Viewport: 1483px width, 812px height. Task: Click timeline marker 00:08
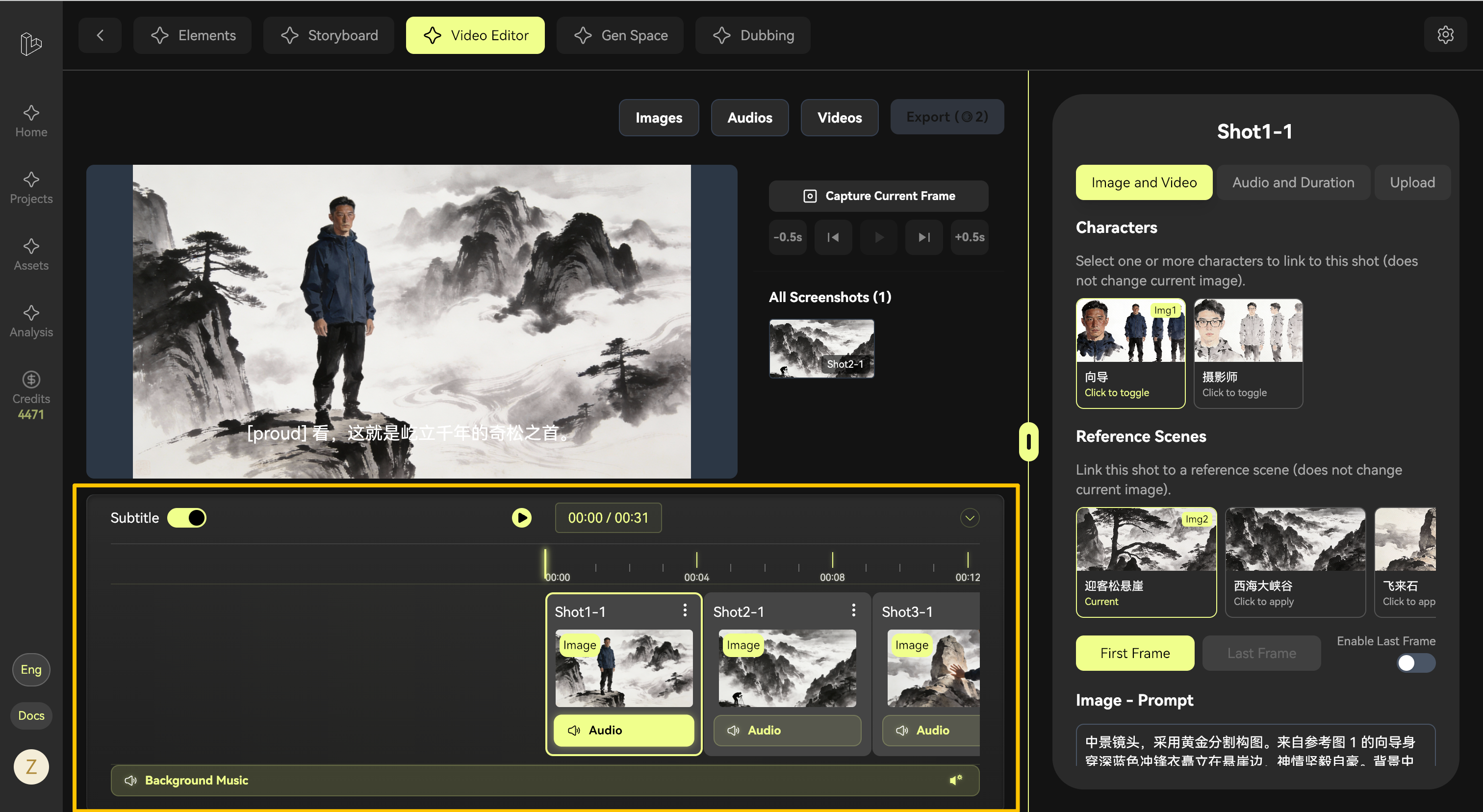(832, 567)
